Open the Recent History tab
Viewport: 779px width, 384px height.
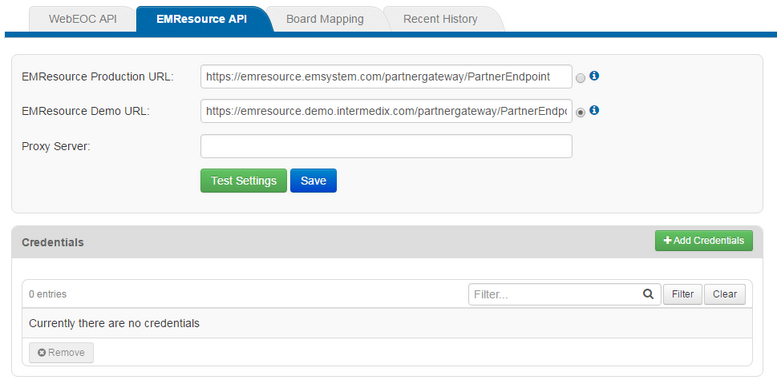tap(440, 19)
